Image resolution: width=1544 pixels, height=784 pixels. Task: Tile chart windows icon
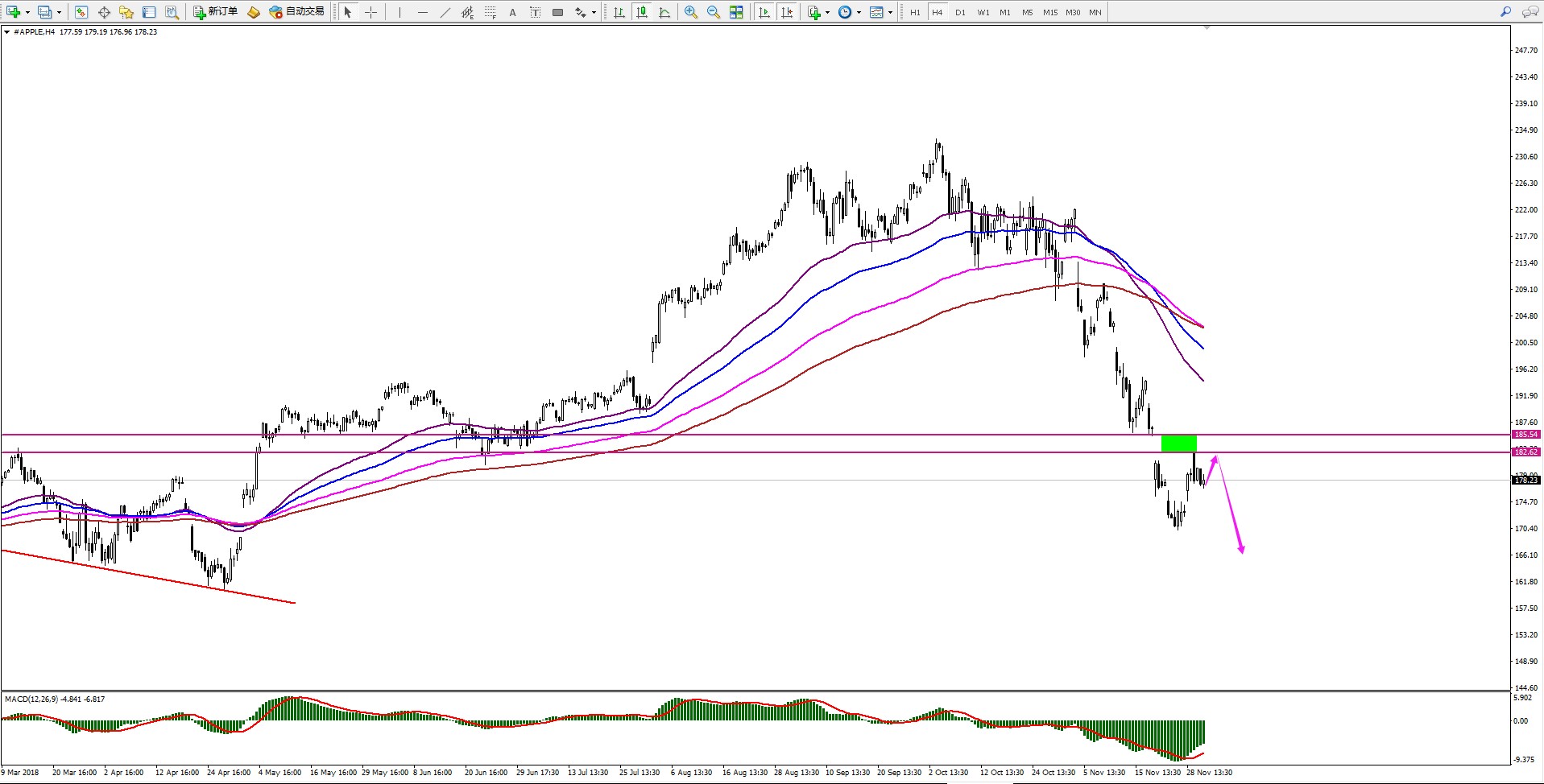[x=736, y=12]
